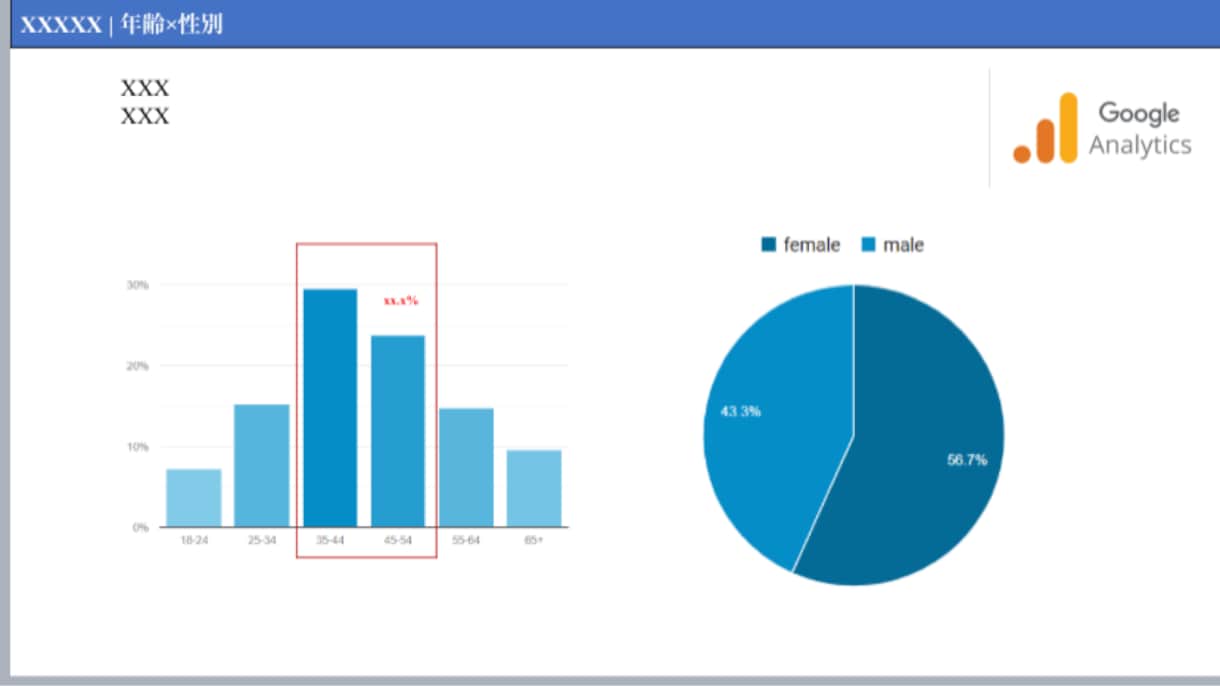The image size is (1220, 686).
Task: Click the "43.3%" pie label
Action: [x=740, y=411]
